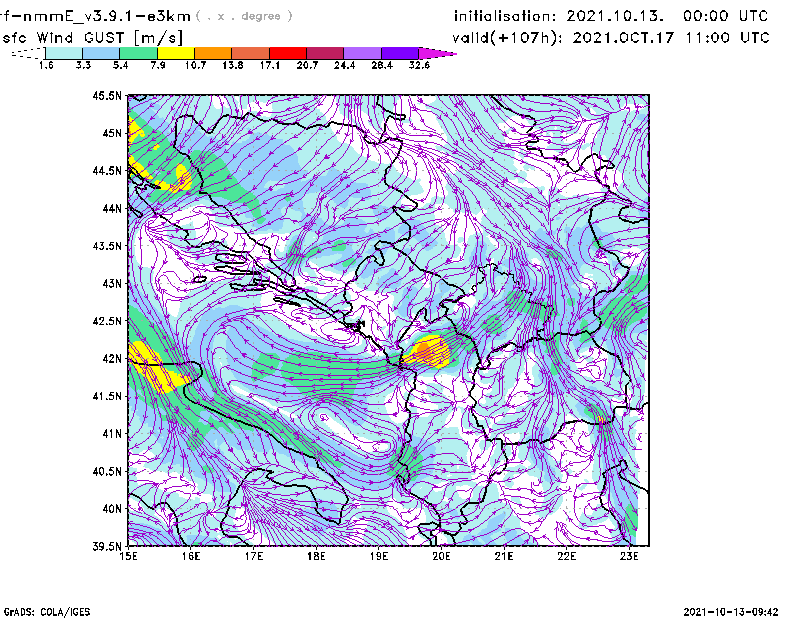
Task: Click the initialisation date line text
Action: 610,16
